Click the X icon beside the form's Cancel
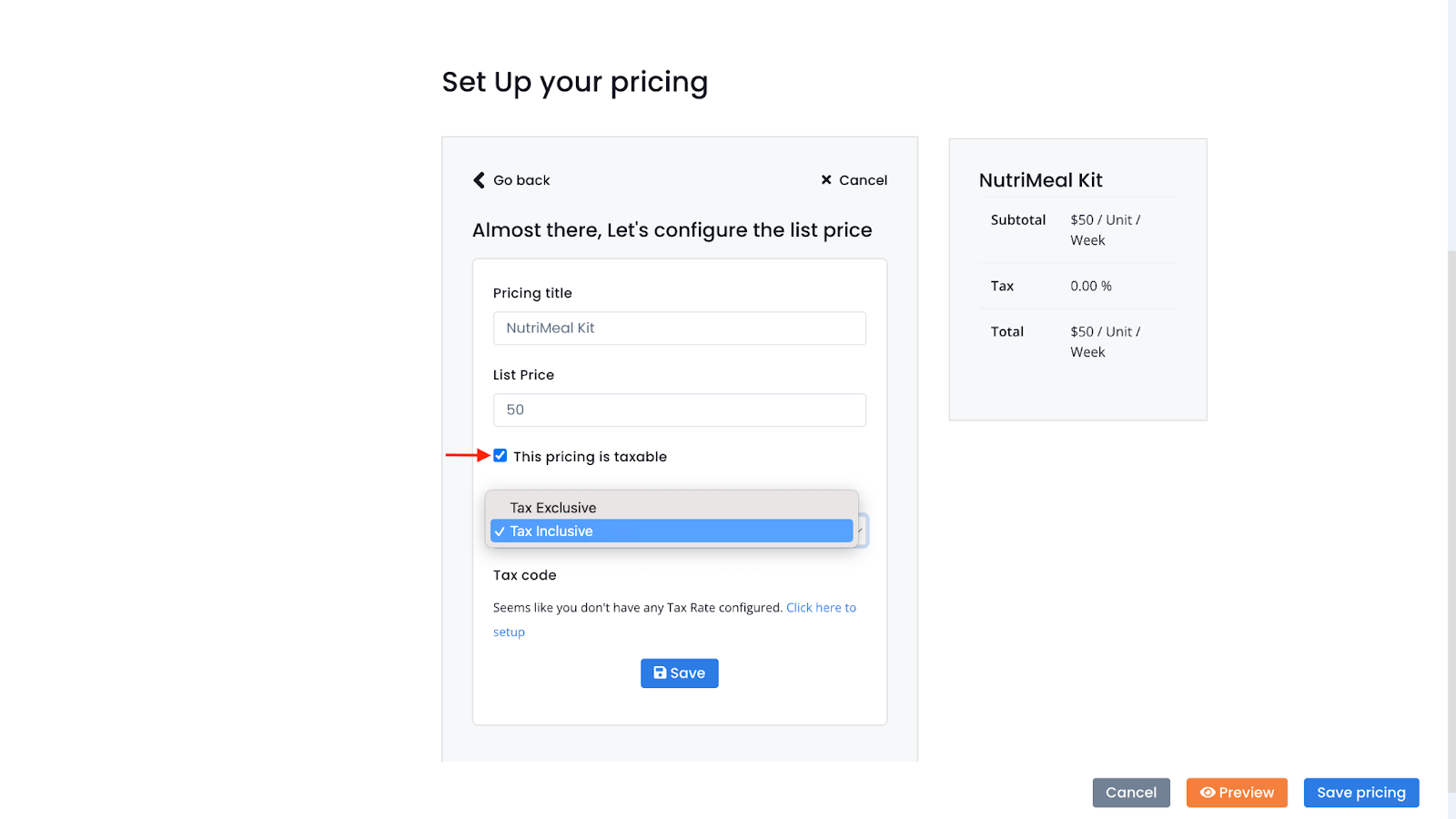Screen dimensions: 1456x819 tap(826, 180)
